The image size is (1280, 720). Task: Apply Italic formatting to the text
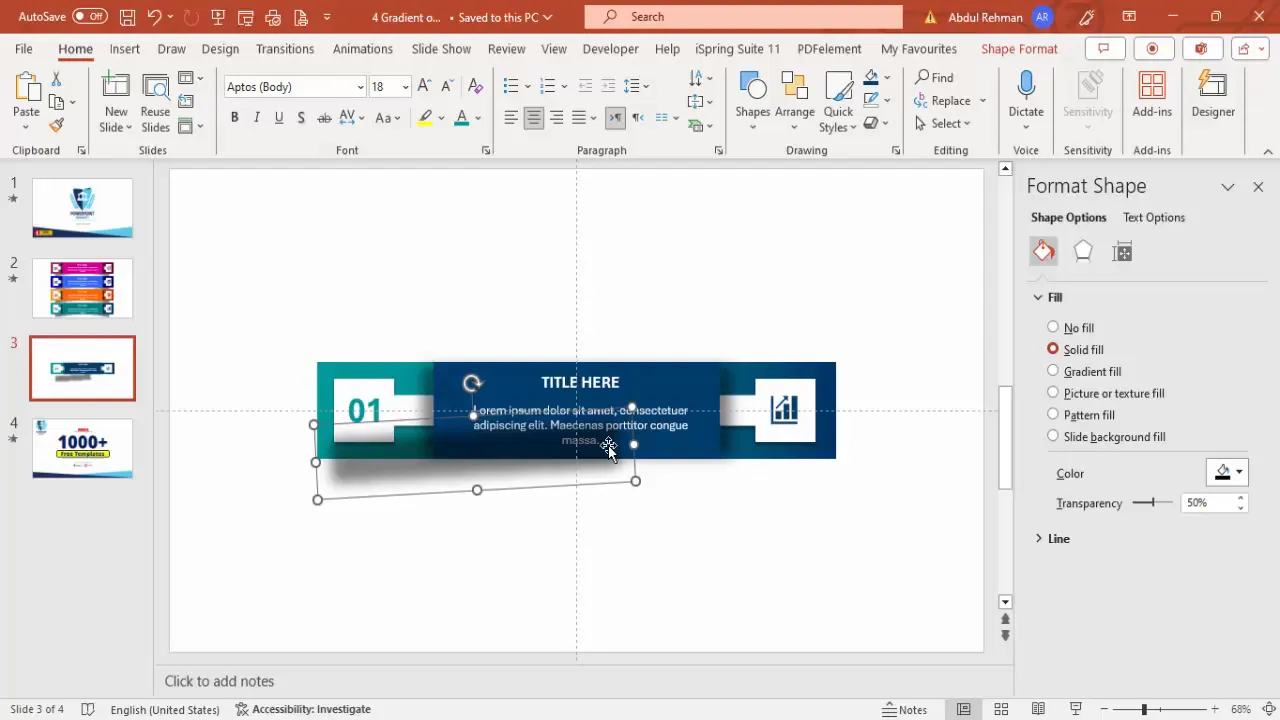point(256,118)
